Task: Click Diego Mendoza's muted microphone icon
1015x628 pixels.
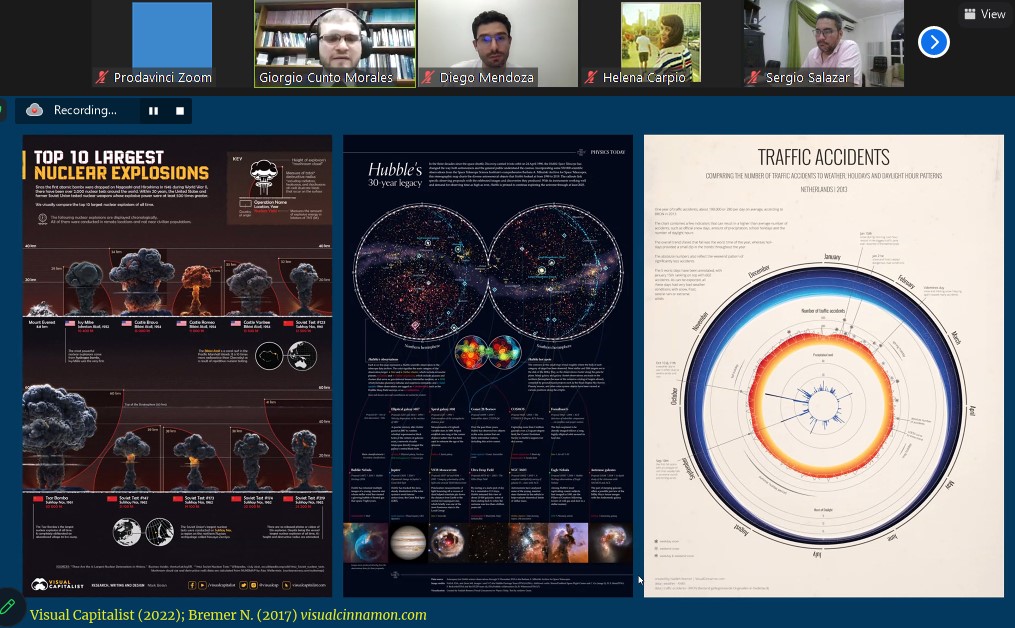Action: pos(427,78)
